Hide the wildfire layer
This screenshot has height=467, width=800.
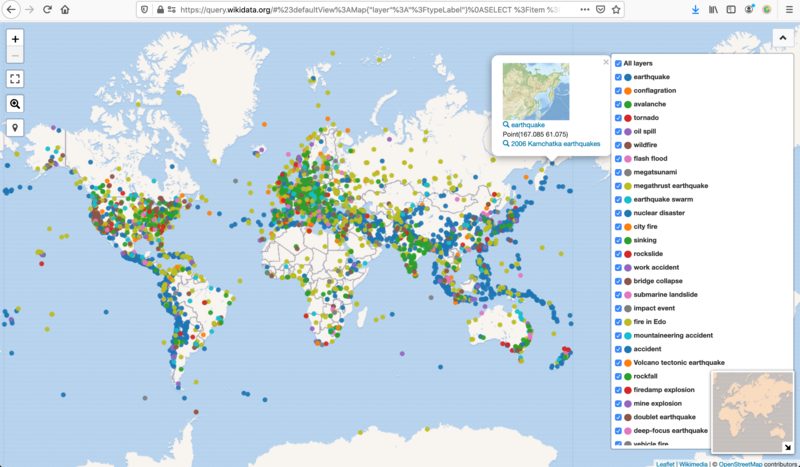618,145
